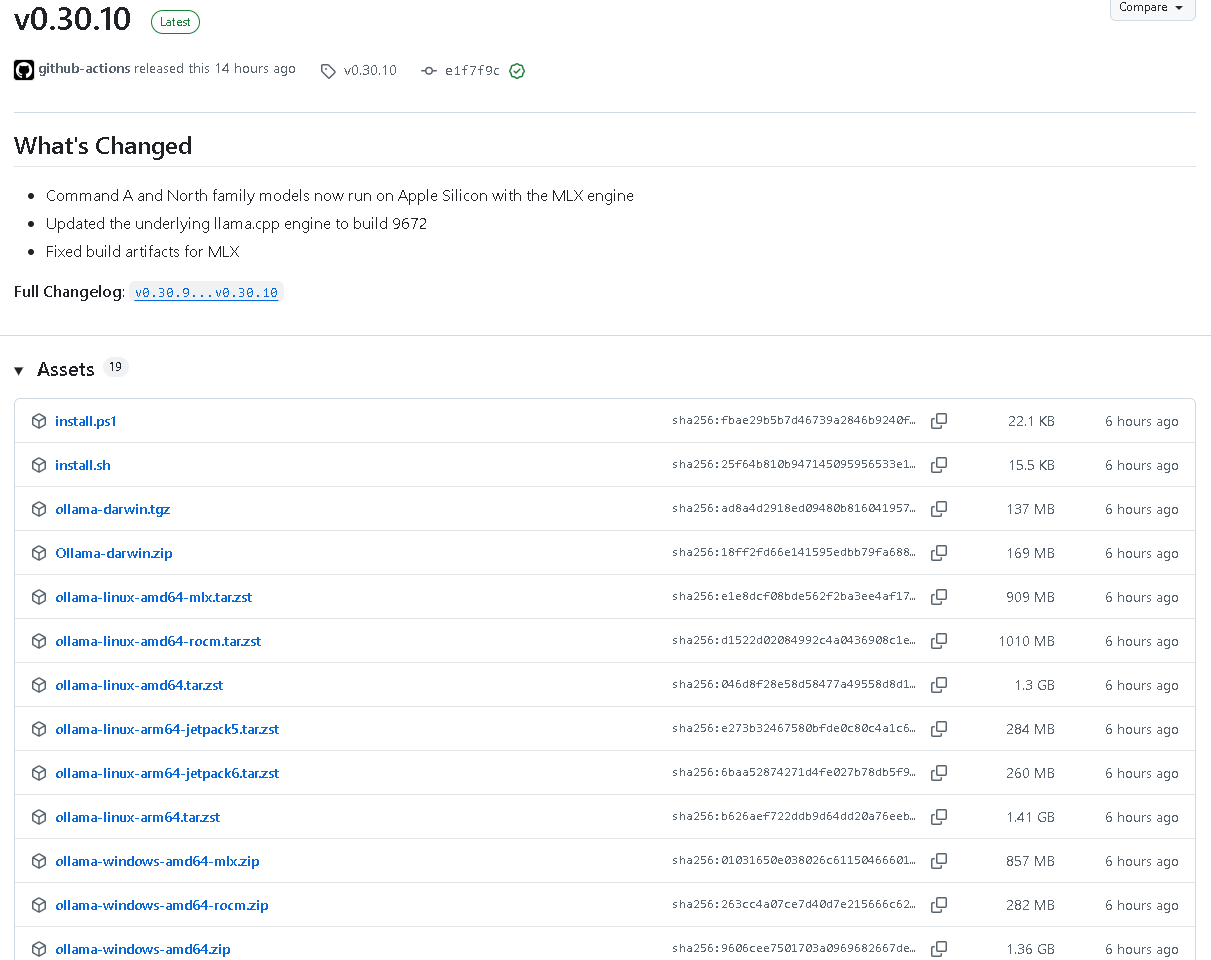
Task: Copy hash for ollama-linux-amd64-mlx.tar.zst
Action: [x=939, y=597]
